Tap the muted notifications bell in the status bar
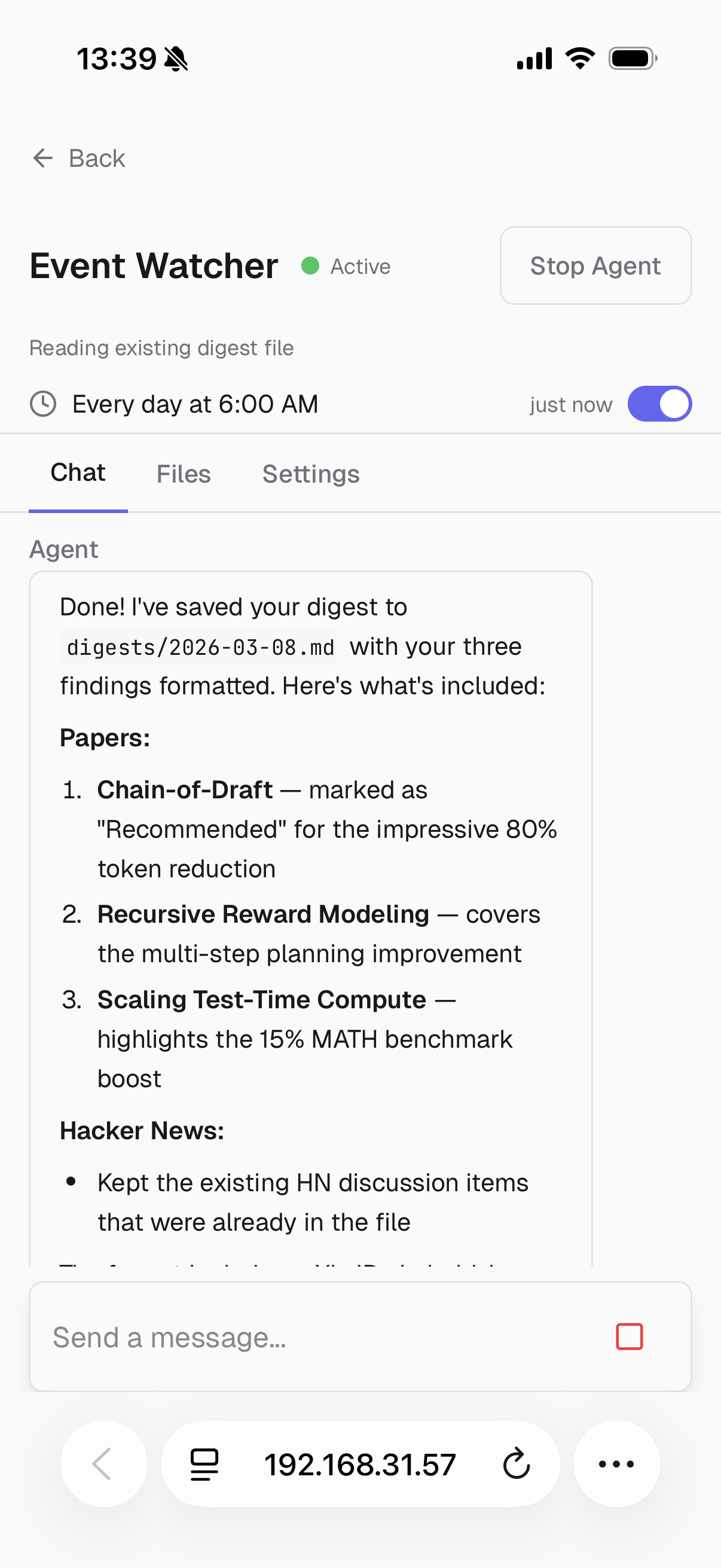The image size is (721, 1568). [x=175, y=58]
